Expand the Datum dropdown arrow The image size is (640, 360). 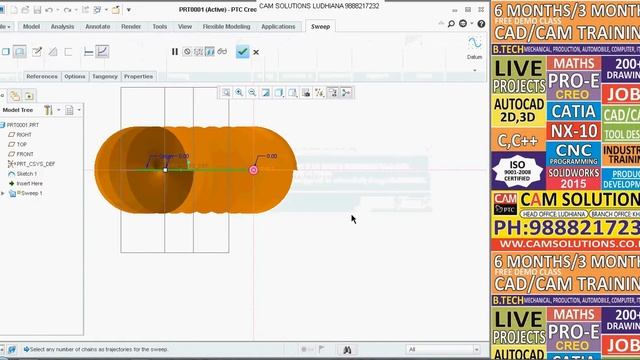pyautogui.click(x=475, y=70)
